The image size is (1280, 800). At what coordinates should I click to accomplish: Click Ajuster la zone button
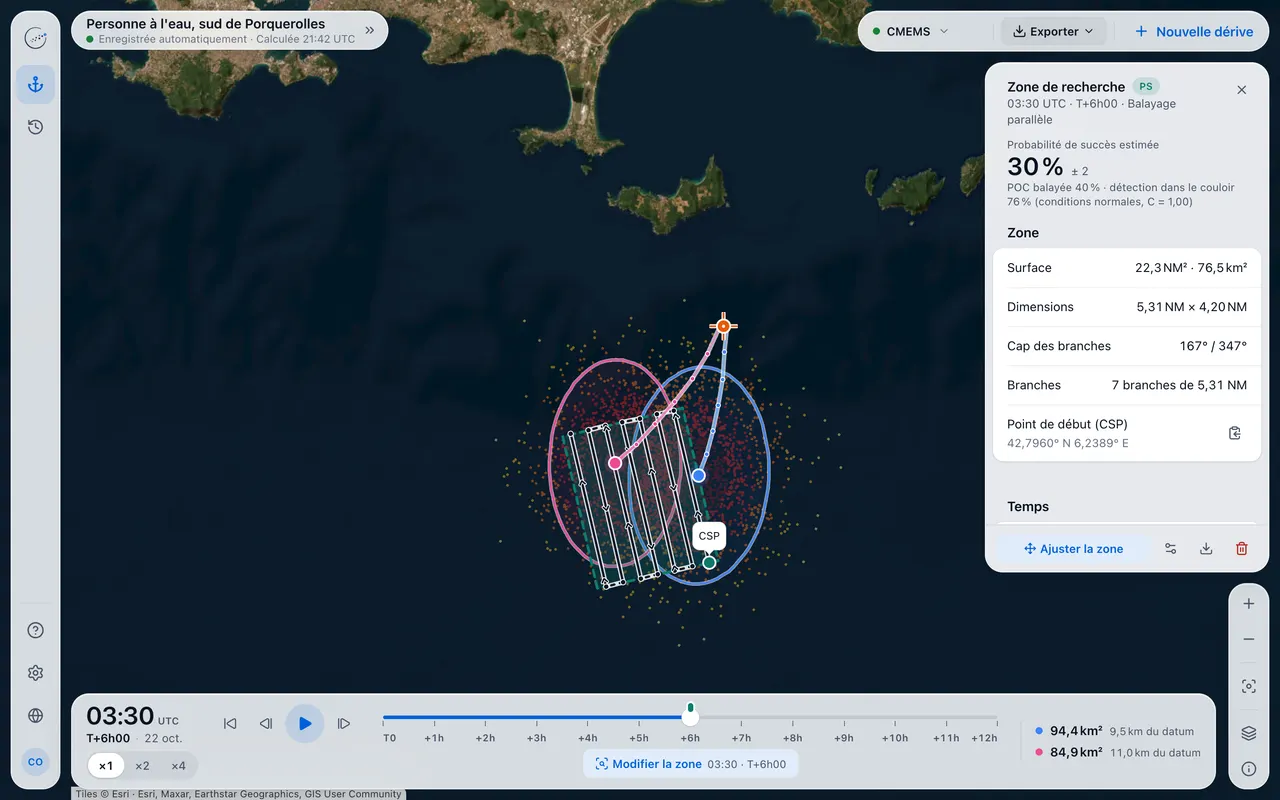tap(1073, 548)
